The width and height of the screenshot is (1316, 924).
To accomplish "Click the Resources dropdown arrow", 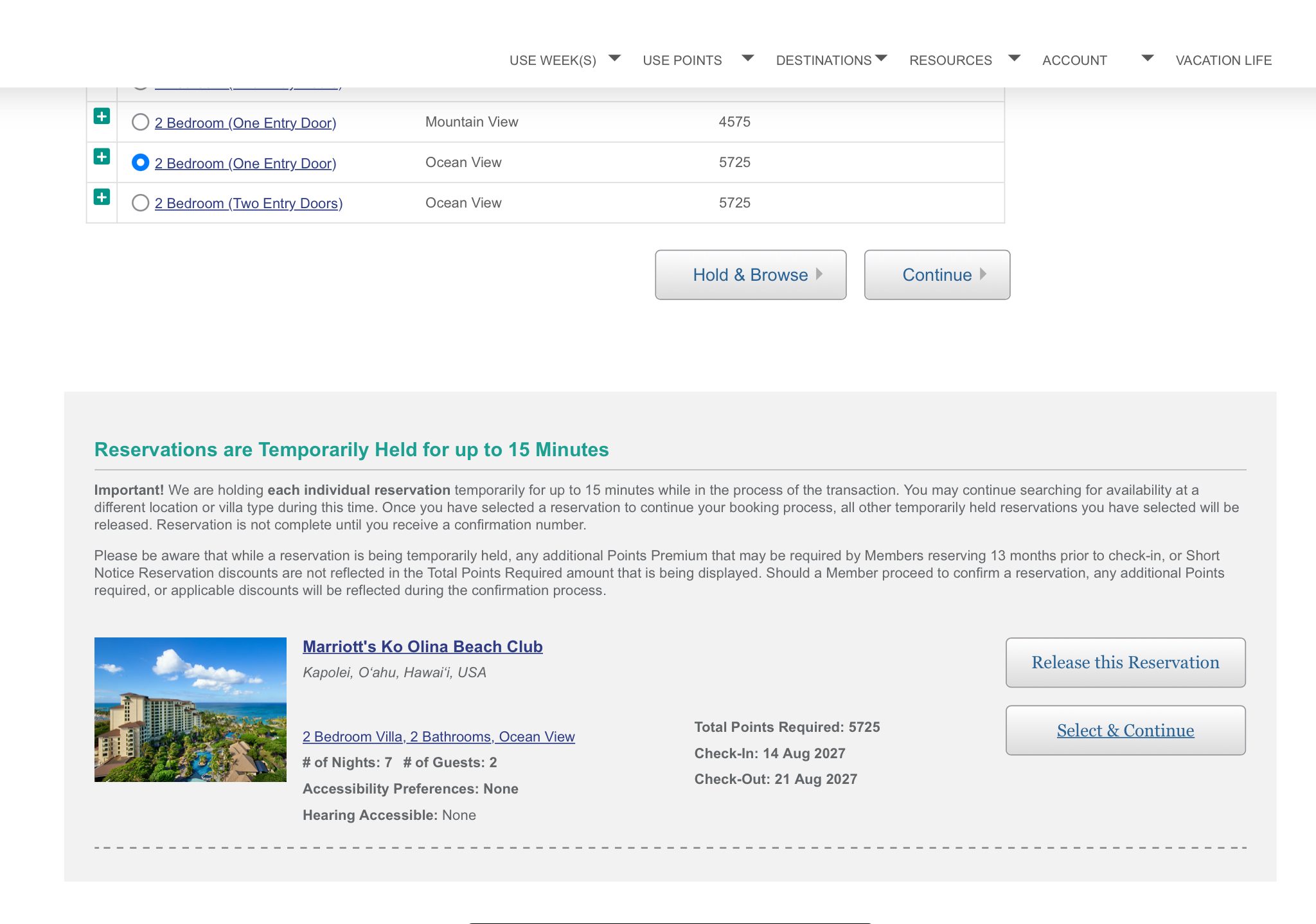I will [x=1015, y=58].
